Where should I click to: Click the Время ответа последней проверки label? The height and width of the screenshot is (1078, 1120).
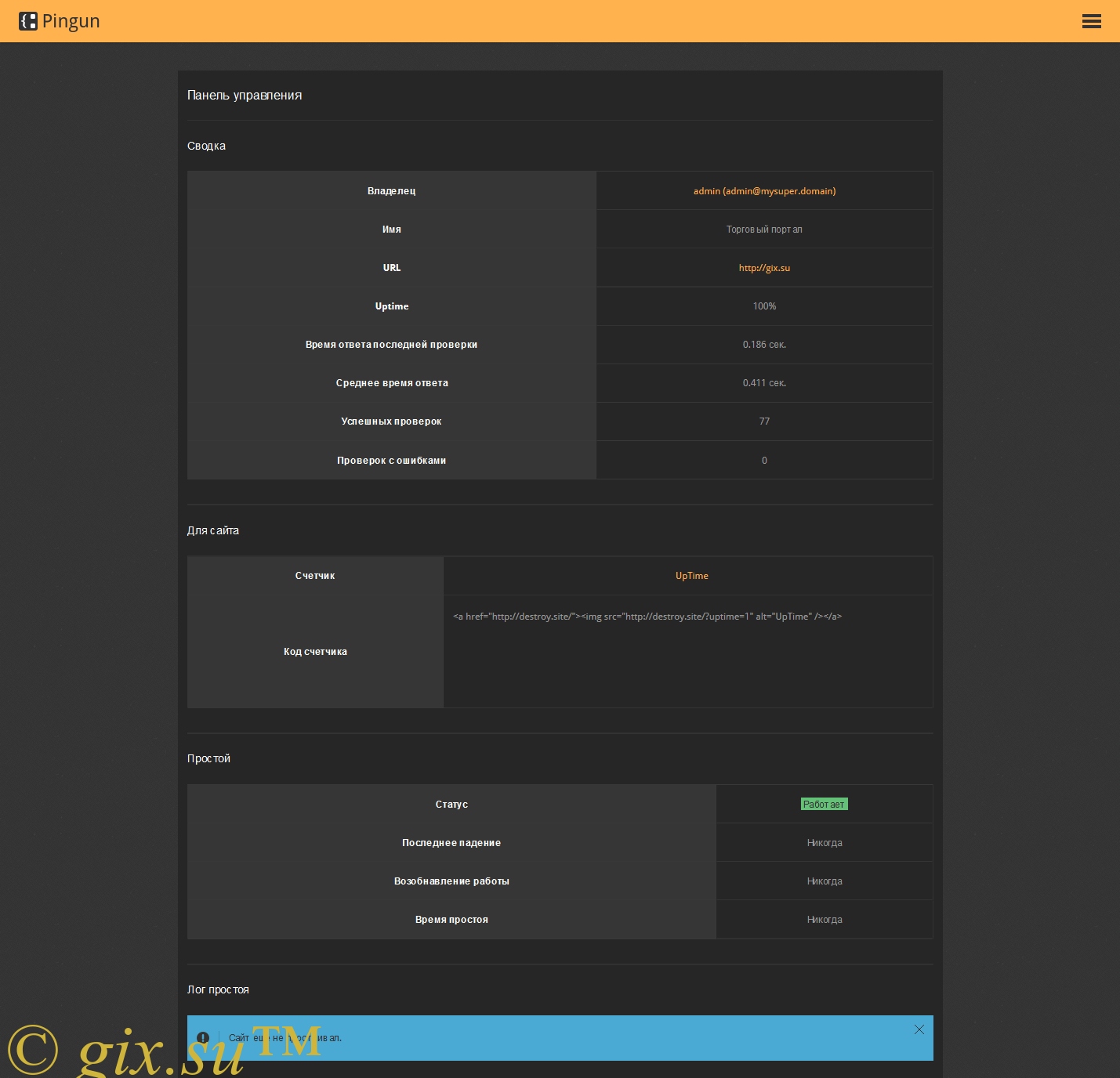(391, 345)
